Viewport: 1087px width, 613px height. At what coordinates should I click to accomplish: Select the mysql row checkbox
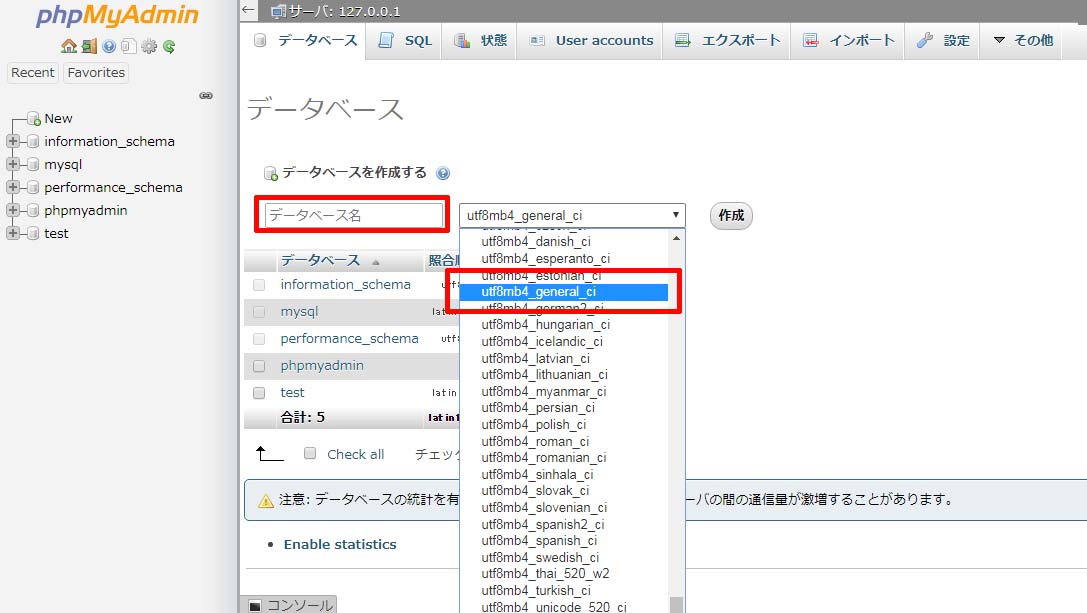pyautogui.click(x=259, y=312)
